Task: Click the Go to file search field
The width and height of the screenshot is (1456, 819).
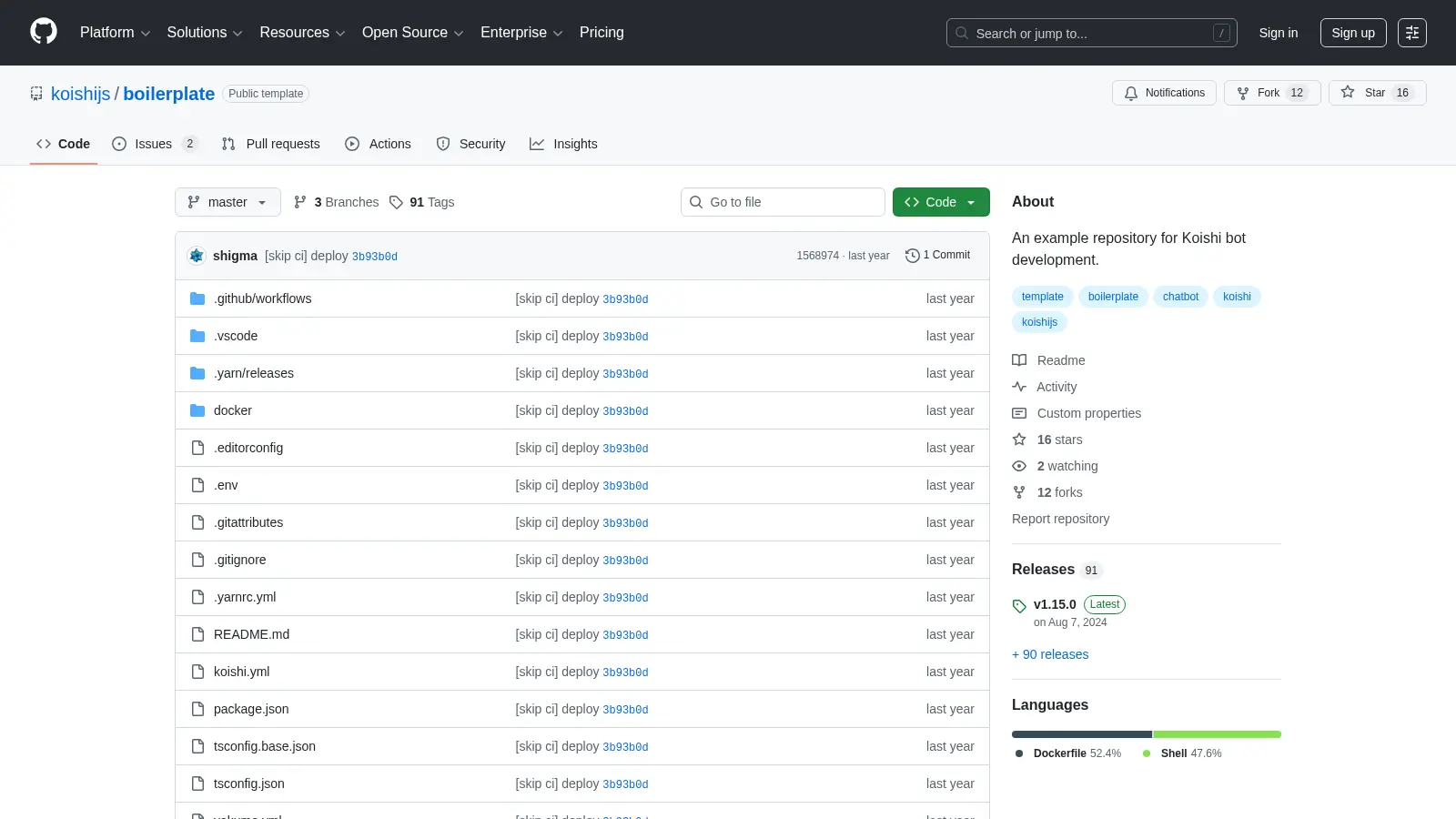Action: pyautogui.click(x=783, y=202)
